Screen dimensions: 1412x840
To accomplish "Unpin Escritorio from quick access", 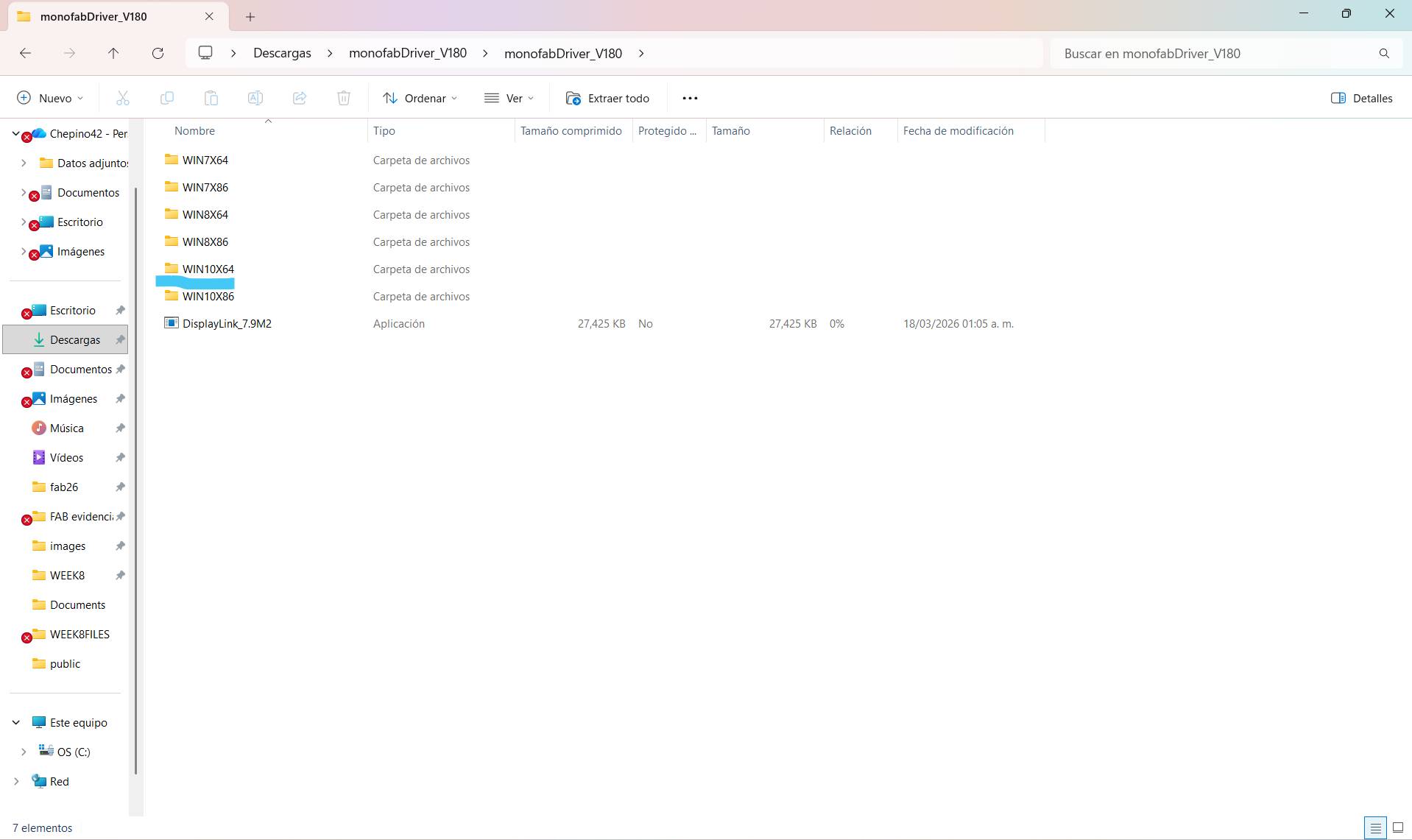I will point(120,311).
